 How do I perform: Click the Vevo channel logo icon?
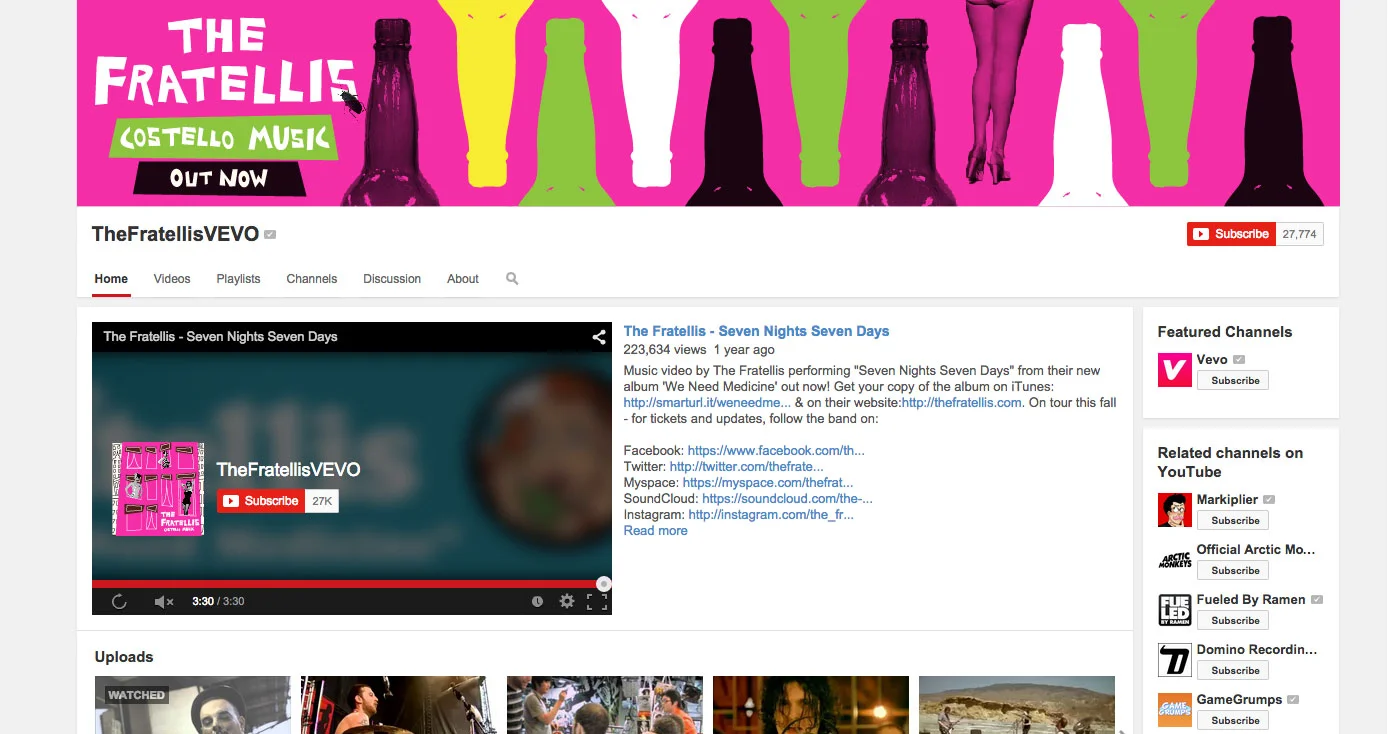(x=1174, y=370)
